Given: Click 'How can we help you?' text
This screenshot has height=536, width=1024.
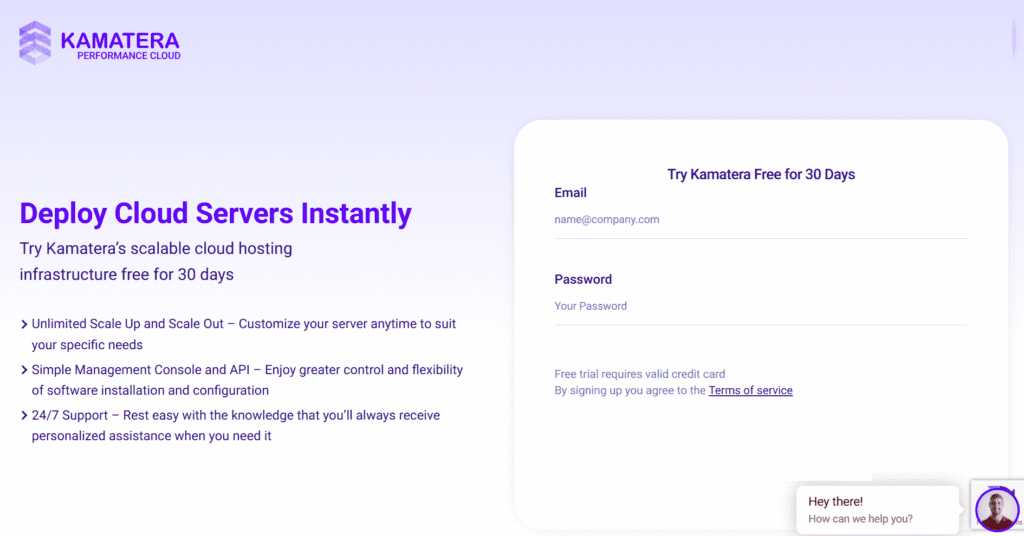Looking at the screenshot, I should (860, 519).
